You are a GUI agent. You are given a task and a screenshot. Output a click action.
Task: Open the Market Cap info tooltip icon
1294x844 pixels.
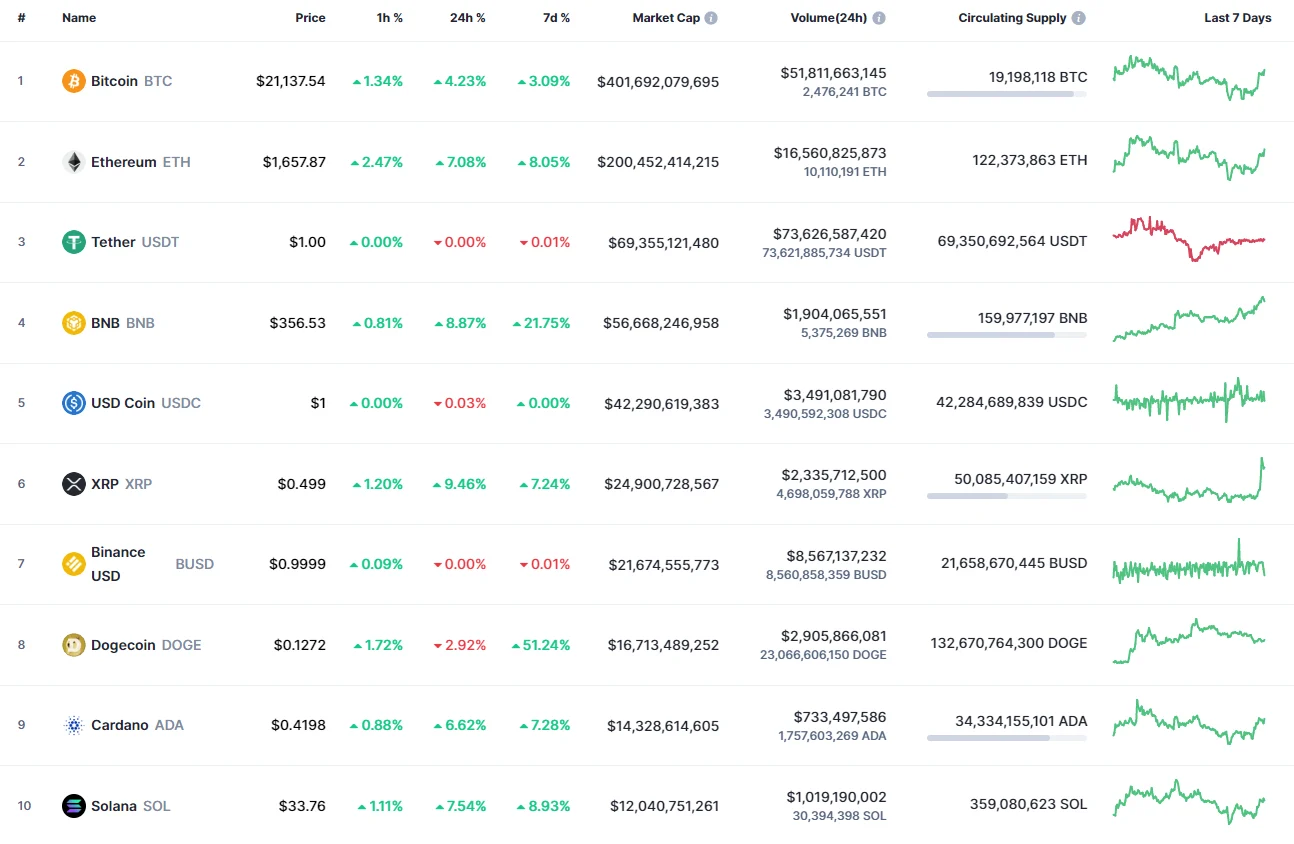tap(712, 17)
